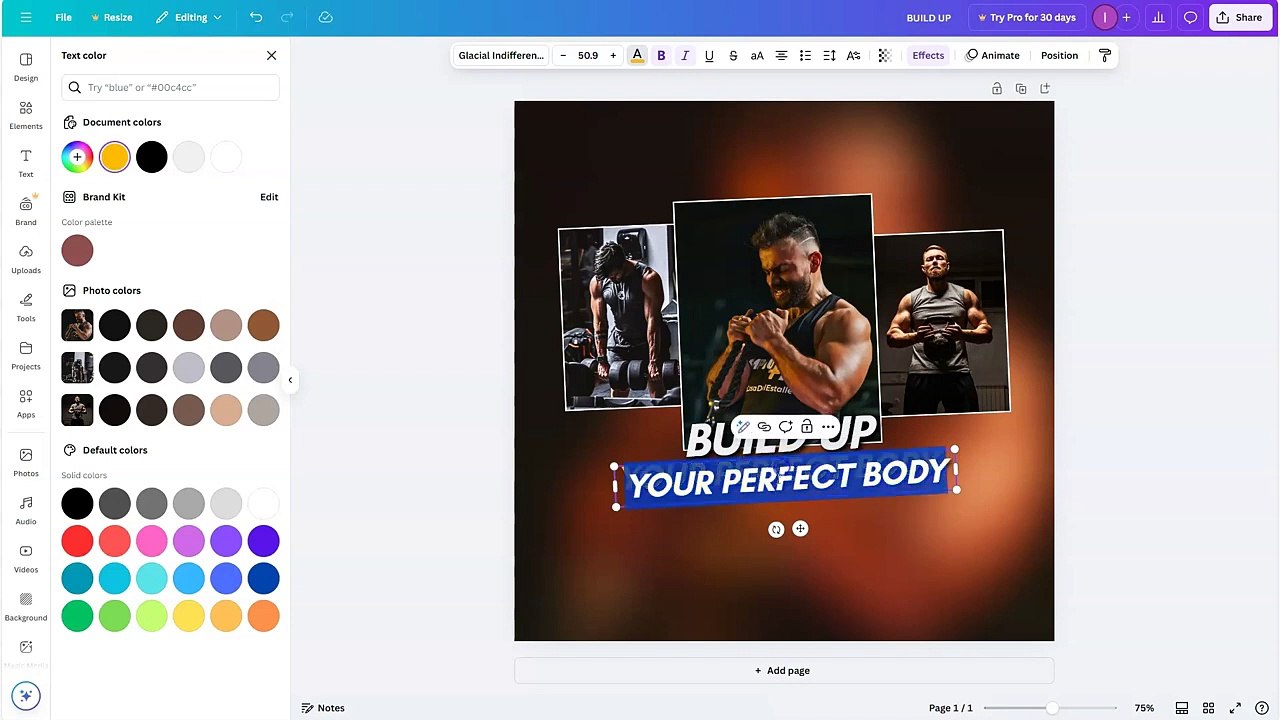Open the Apps sidebar tab

click(26, 403)
